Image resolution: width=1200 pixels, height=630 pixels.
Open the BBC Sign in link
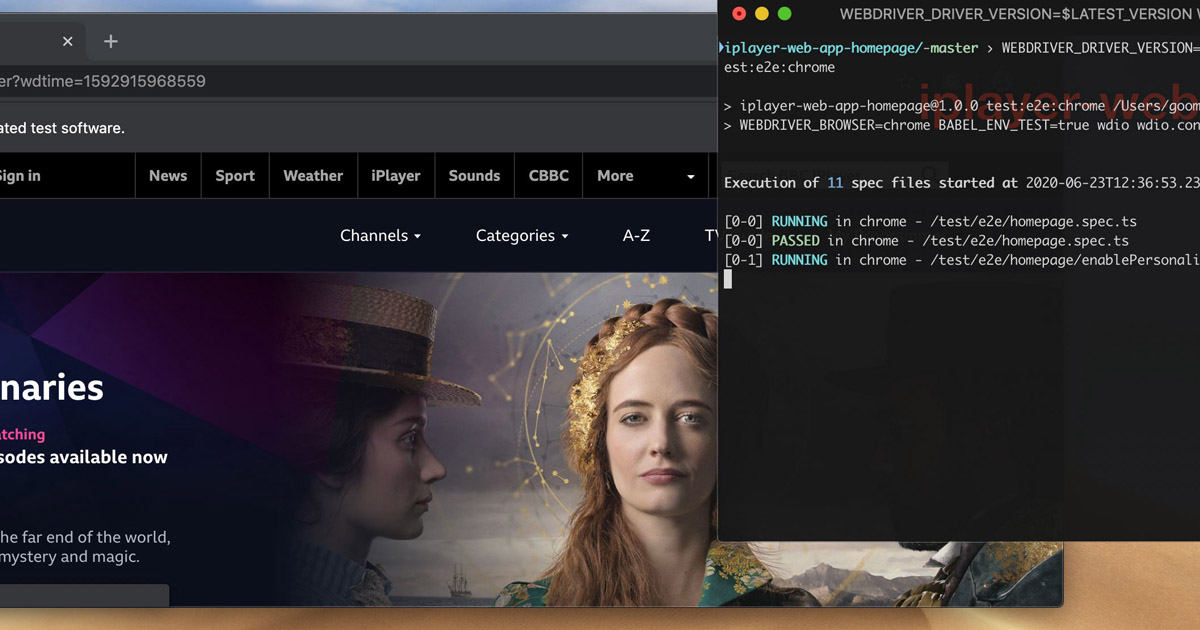coord(20,176)
